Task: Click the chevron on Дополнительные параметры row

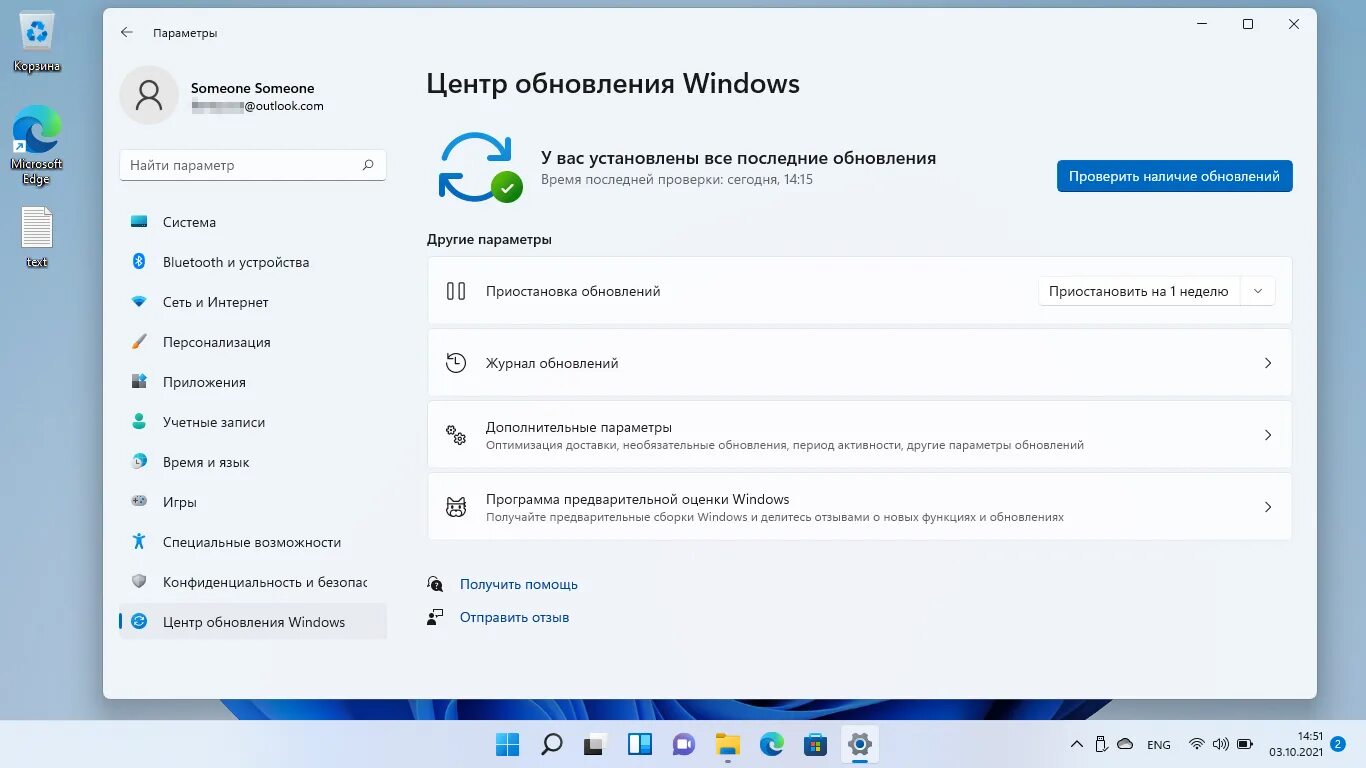Action: click(x=1268, y=435)
